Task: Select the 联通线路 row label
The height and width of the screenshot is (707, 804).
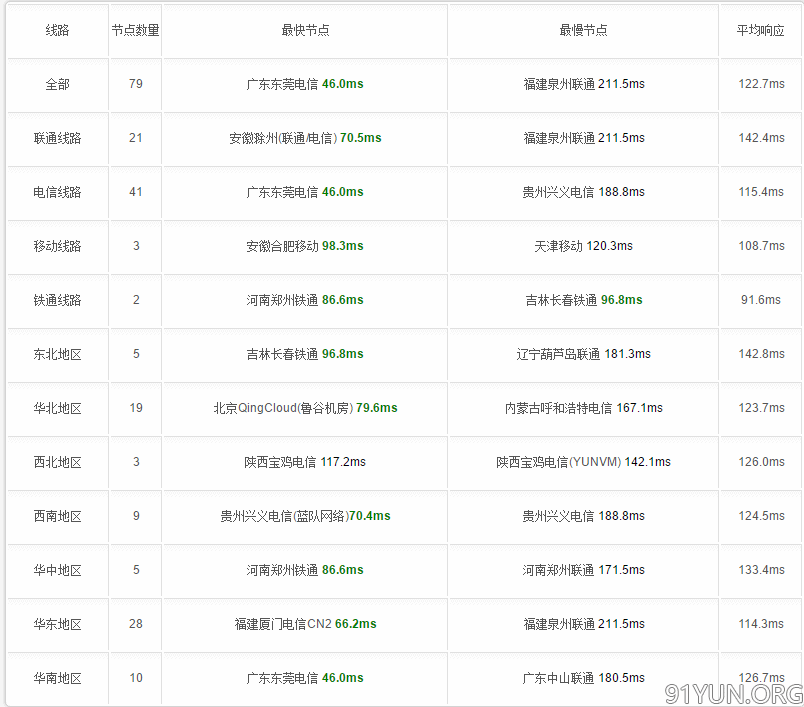Action: click(x=57, y=138)
